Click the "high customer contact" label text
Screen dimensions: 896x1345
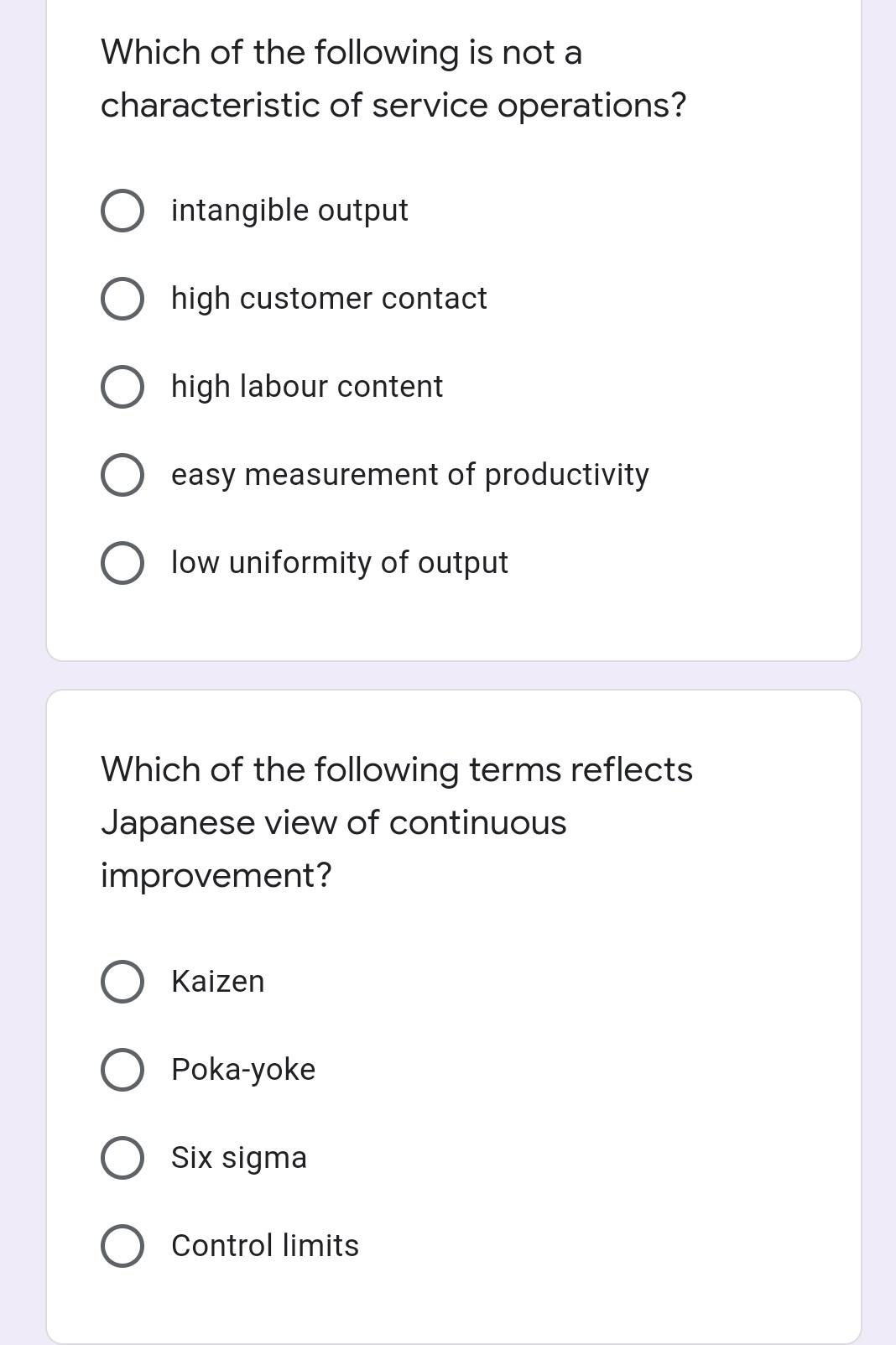[329, 298]
